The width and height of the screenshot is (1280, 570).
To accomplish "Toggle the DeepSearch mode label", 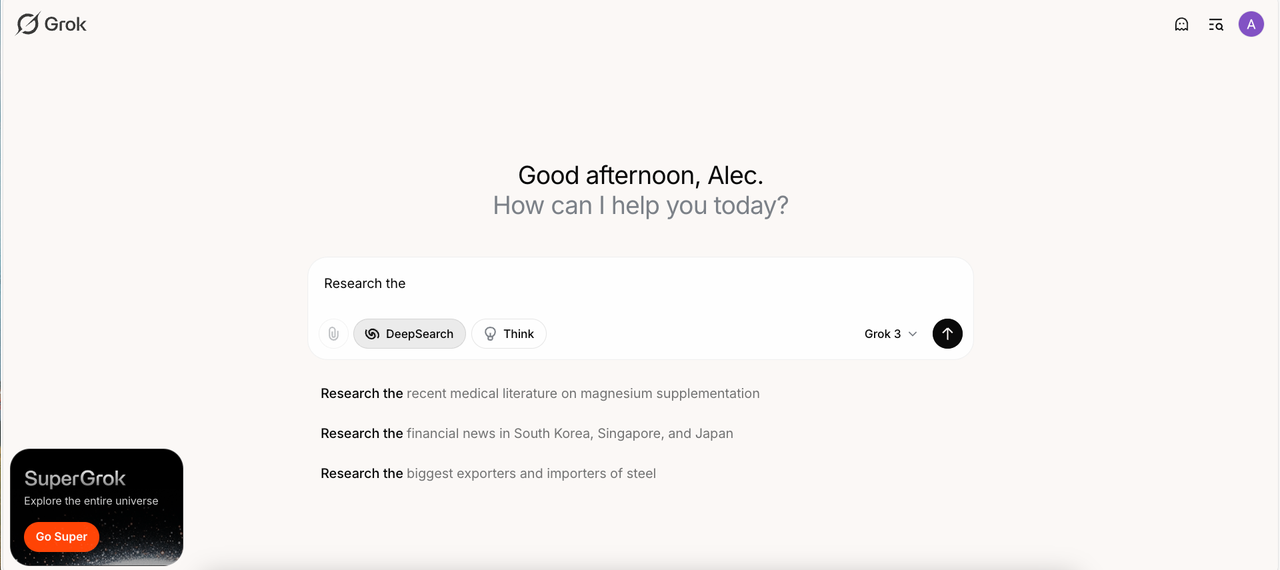I will click(420, 334).
